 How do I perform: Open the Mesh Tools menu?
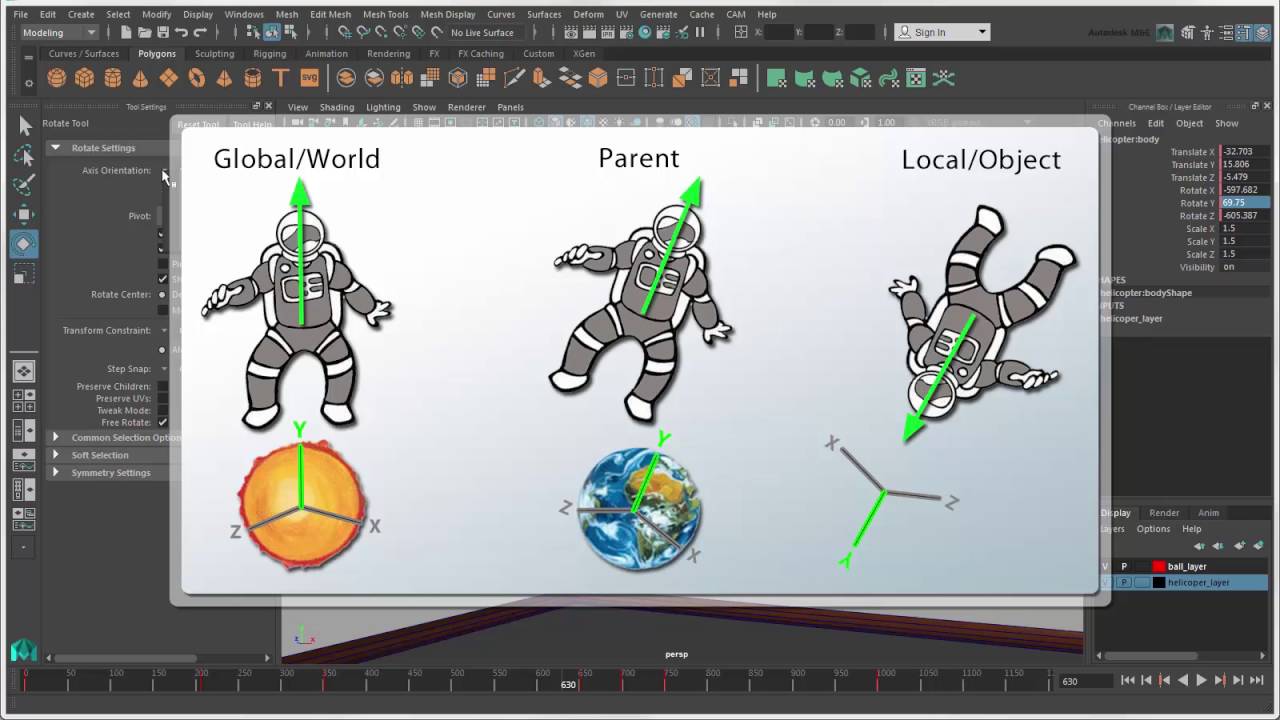[x=385, y=14]
